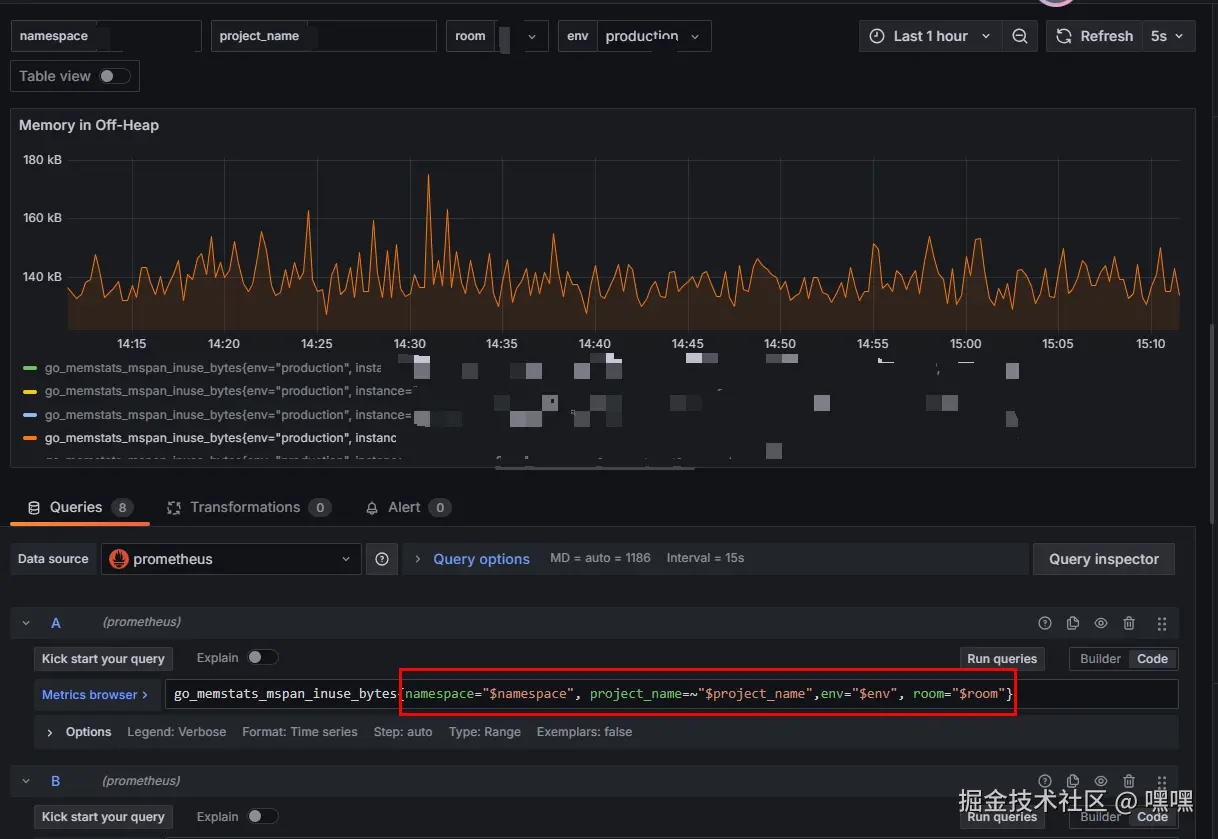Click Run queries for query A
This screenshot has height=839, width=1218.
(1002, 659)
